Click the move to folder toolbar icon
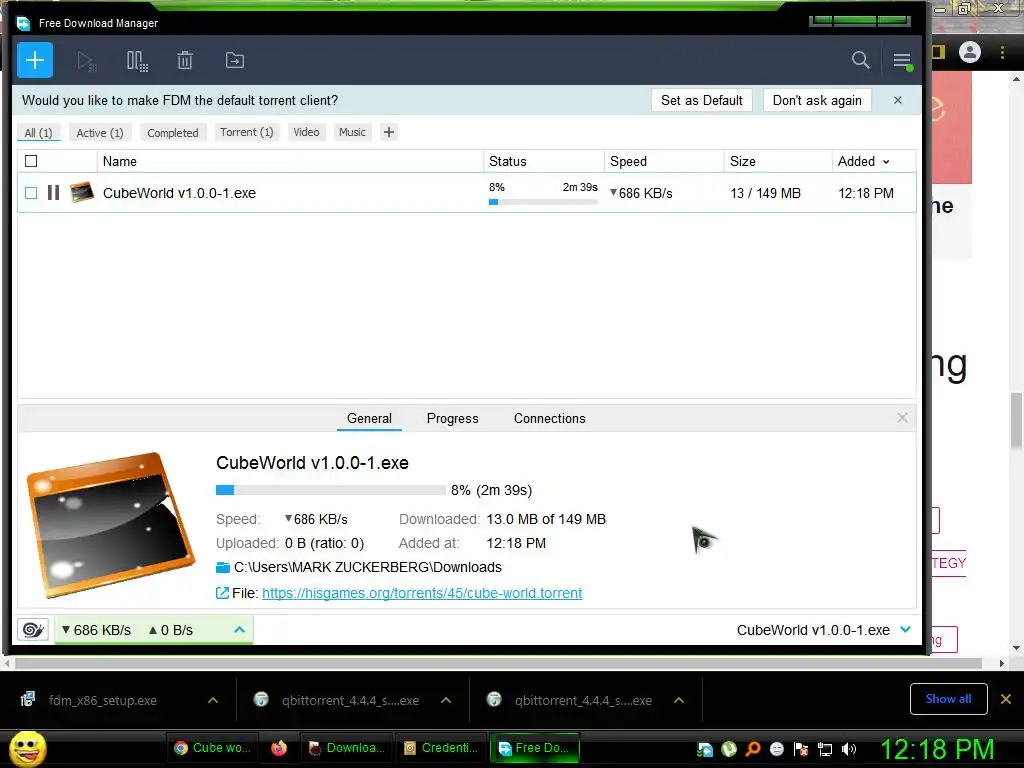This screenshot has height=768, width=1024. coord(234,61)
